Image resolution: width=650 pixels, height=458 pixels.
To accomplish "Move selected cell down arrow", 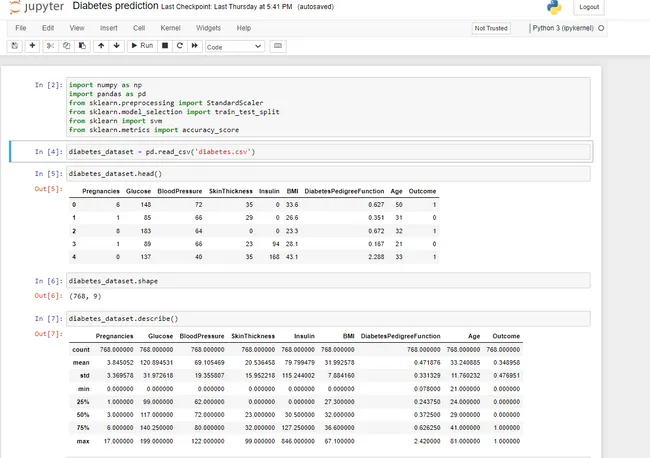I will (x=116, y=46).
